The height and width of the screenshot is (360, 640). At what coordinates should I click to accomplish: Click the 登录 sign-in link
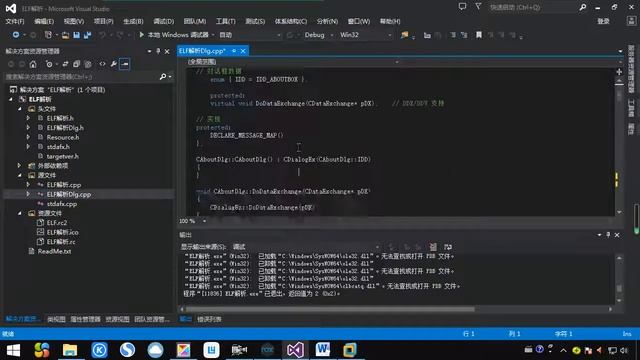pos(604,21)
